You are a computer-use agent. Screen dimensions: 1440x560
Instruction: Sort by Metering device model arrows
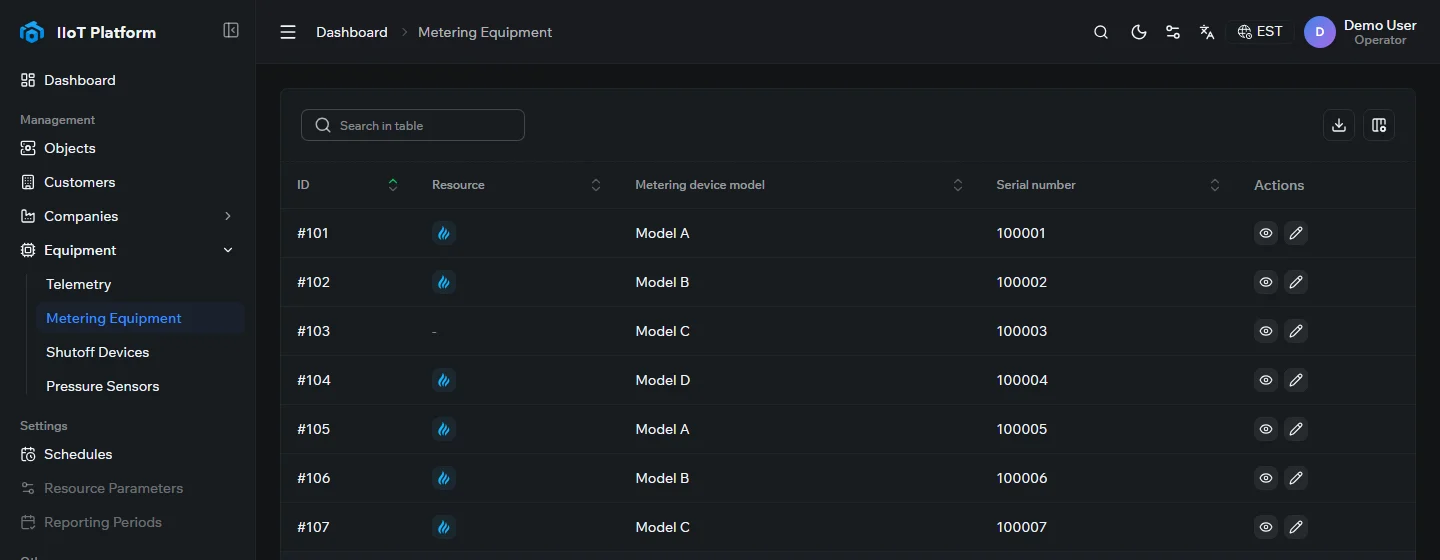958,185
